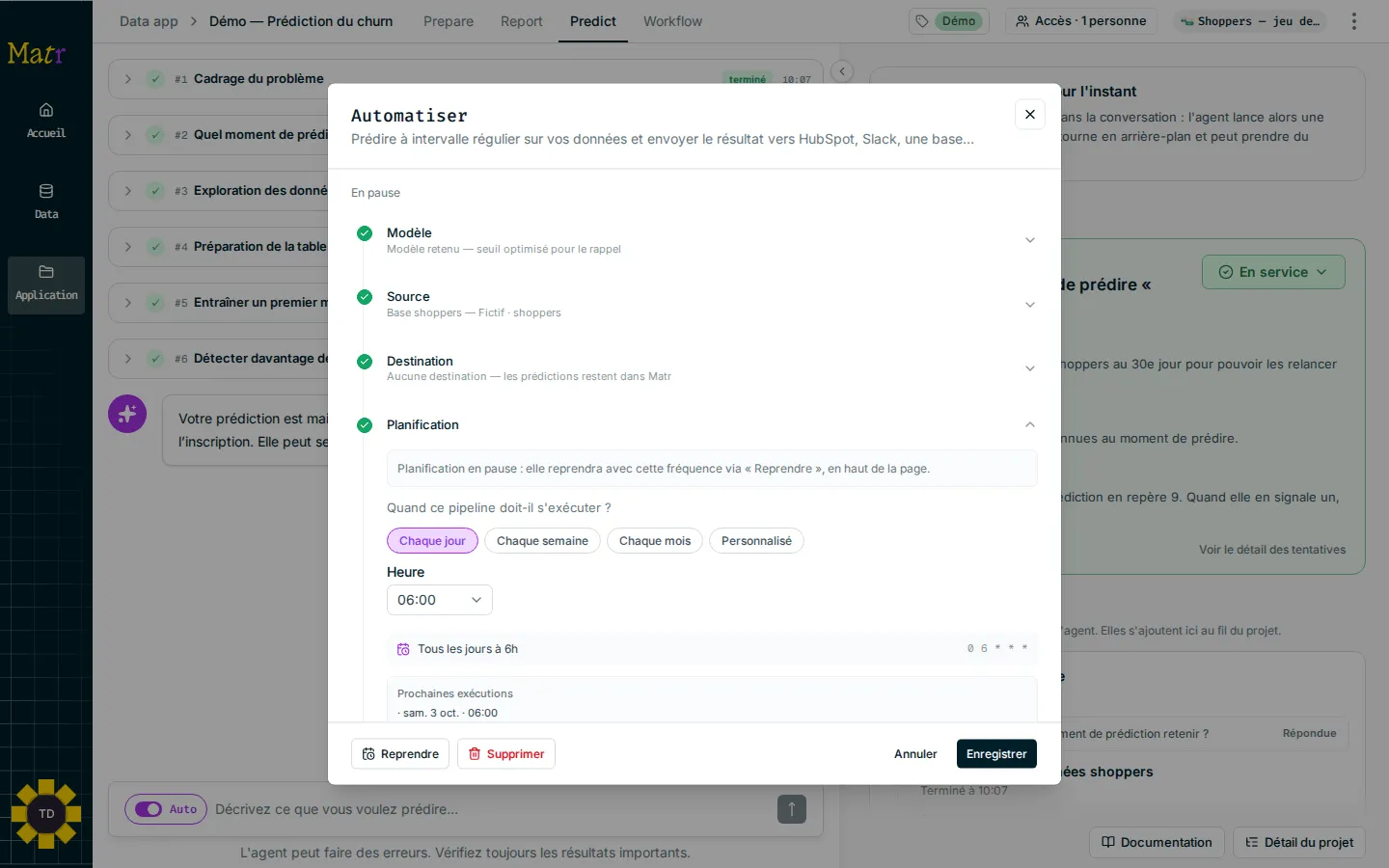
Task: Click the Démo tag badge
Action: pyautogui.click(x=949, y=21)
